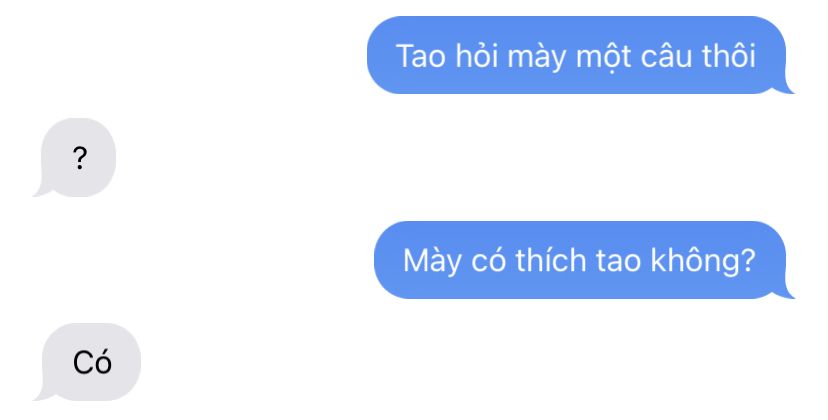The width and height of the screenshot is (828, 420).
Task: Click the word 'một' in the first message
Action: pyautogui.click(x=603, y=57)
